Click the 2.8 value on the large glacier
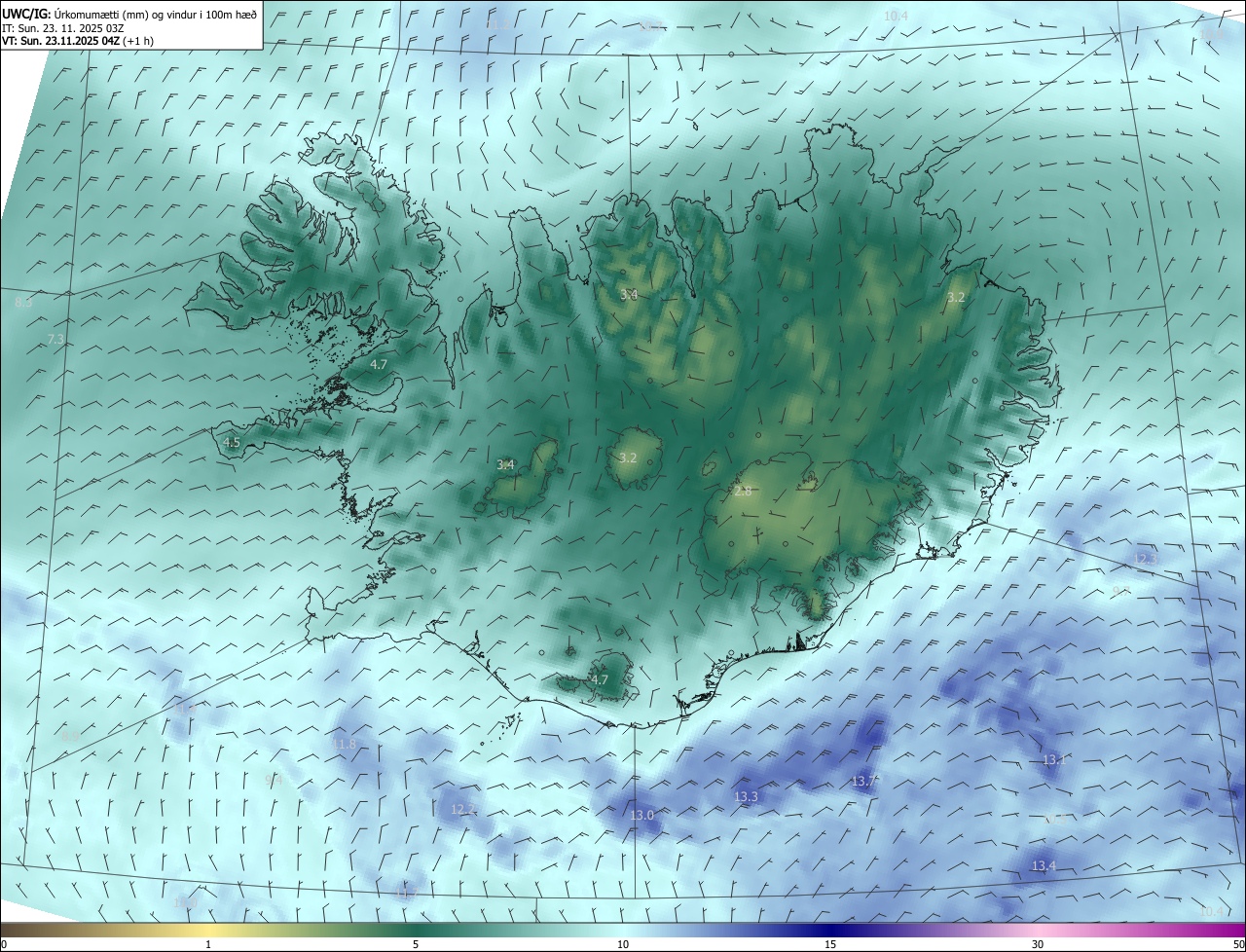 [x=743, y=492]
